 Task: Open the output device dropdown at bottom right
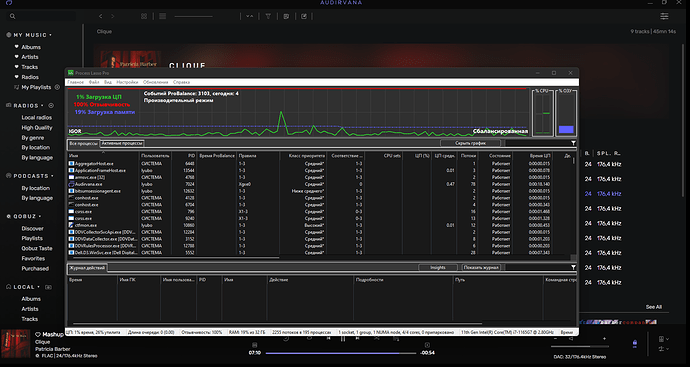point(663,339)
